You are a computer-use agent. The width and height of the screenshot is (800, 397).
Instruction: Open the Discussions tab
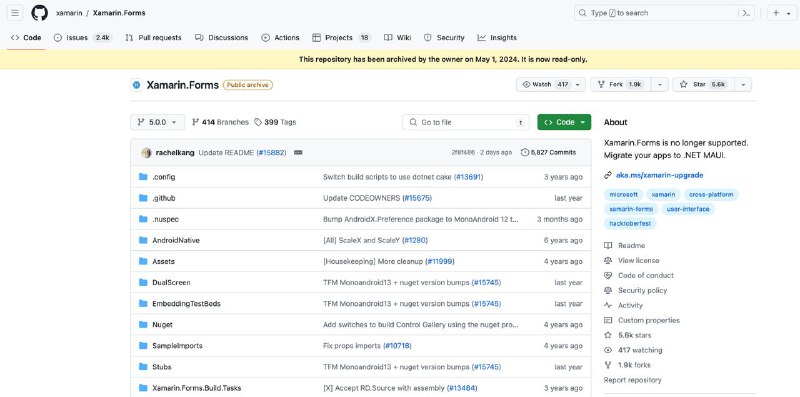(x=221, y=38)
